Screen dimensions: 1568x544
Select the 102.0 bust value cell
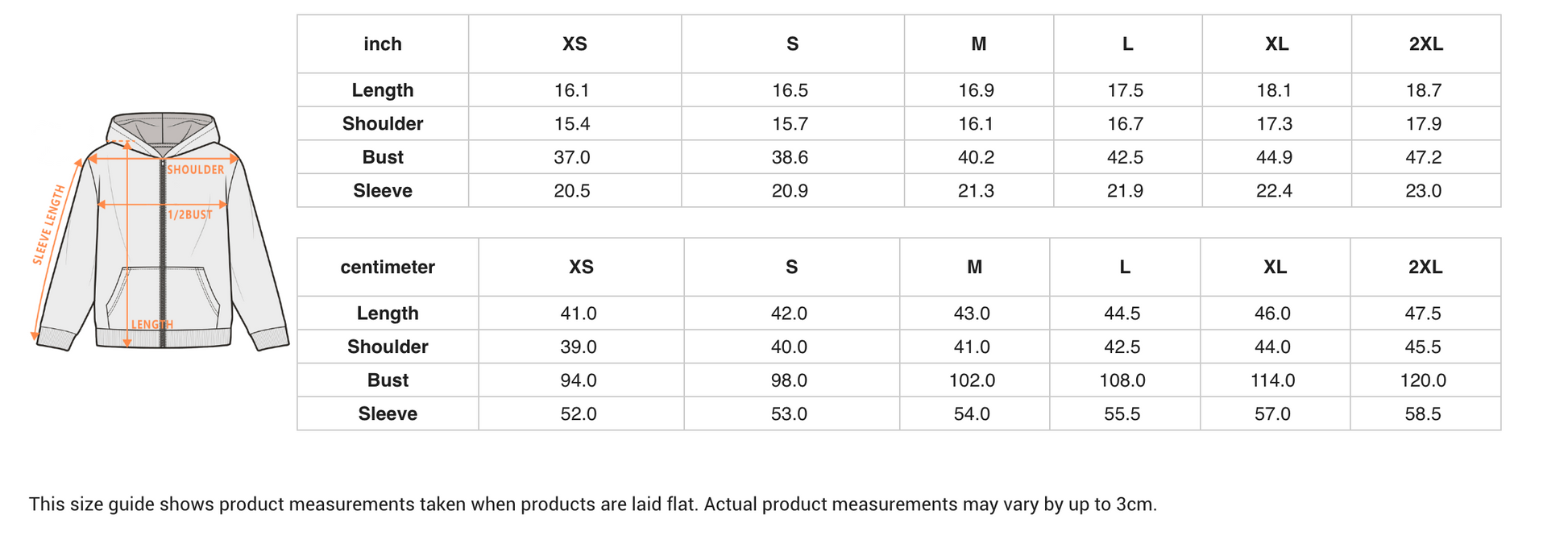point(972,380)
